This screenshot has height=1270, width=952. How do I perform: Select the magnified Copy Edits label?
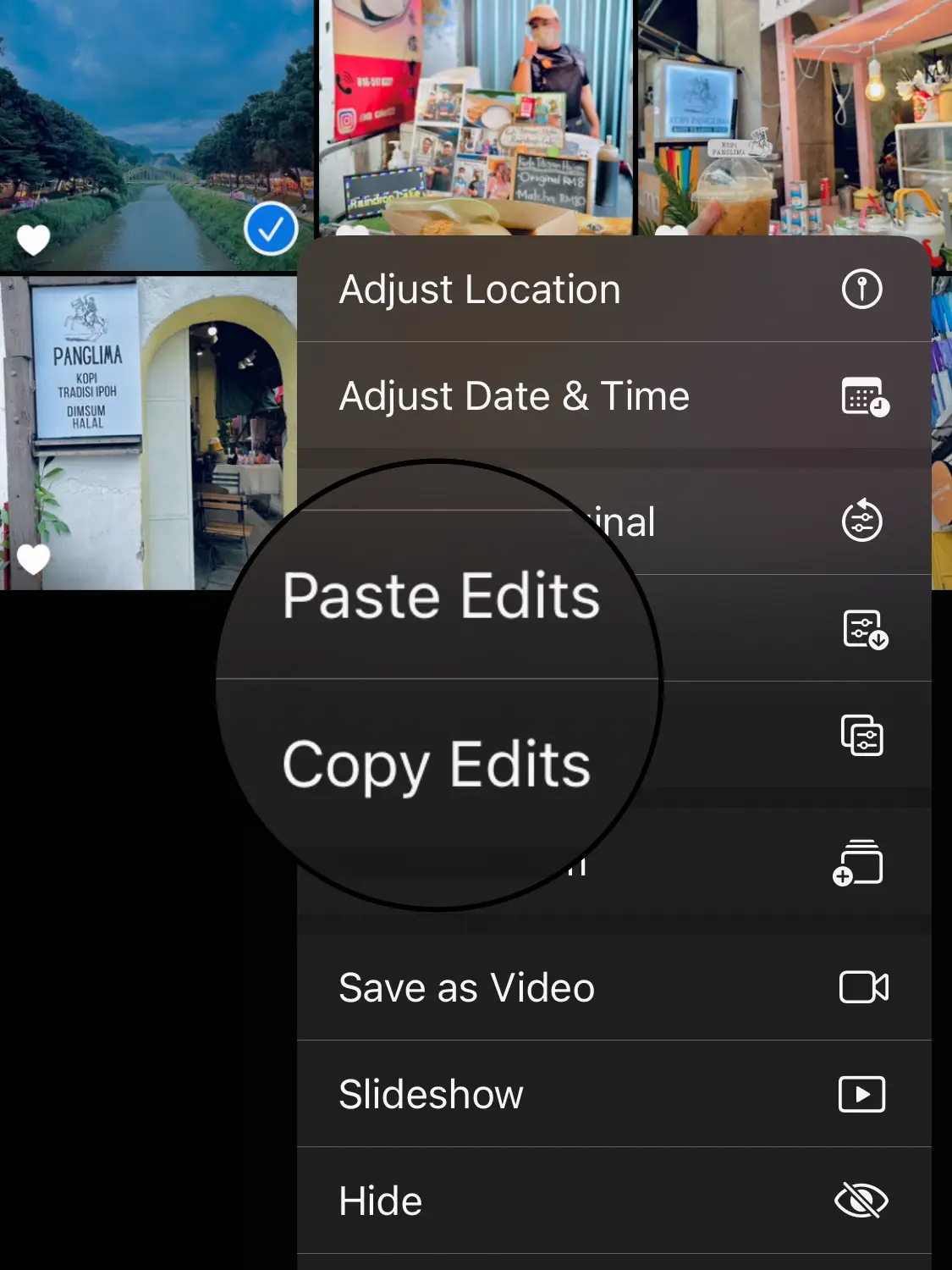click(x=437, y=765)
